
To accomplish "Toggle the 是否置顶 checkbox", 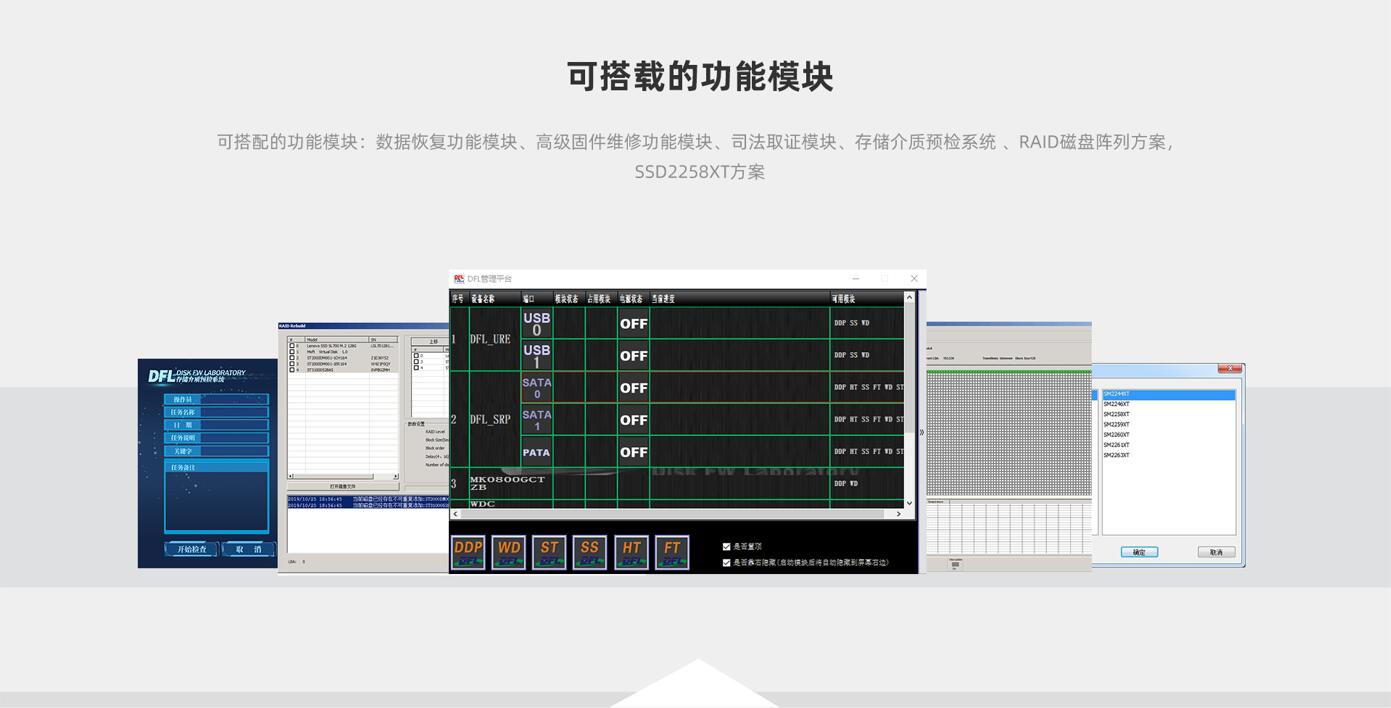I will pos(727,547).
